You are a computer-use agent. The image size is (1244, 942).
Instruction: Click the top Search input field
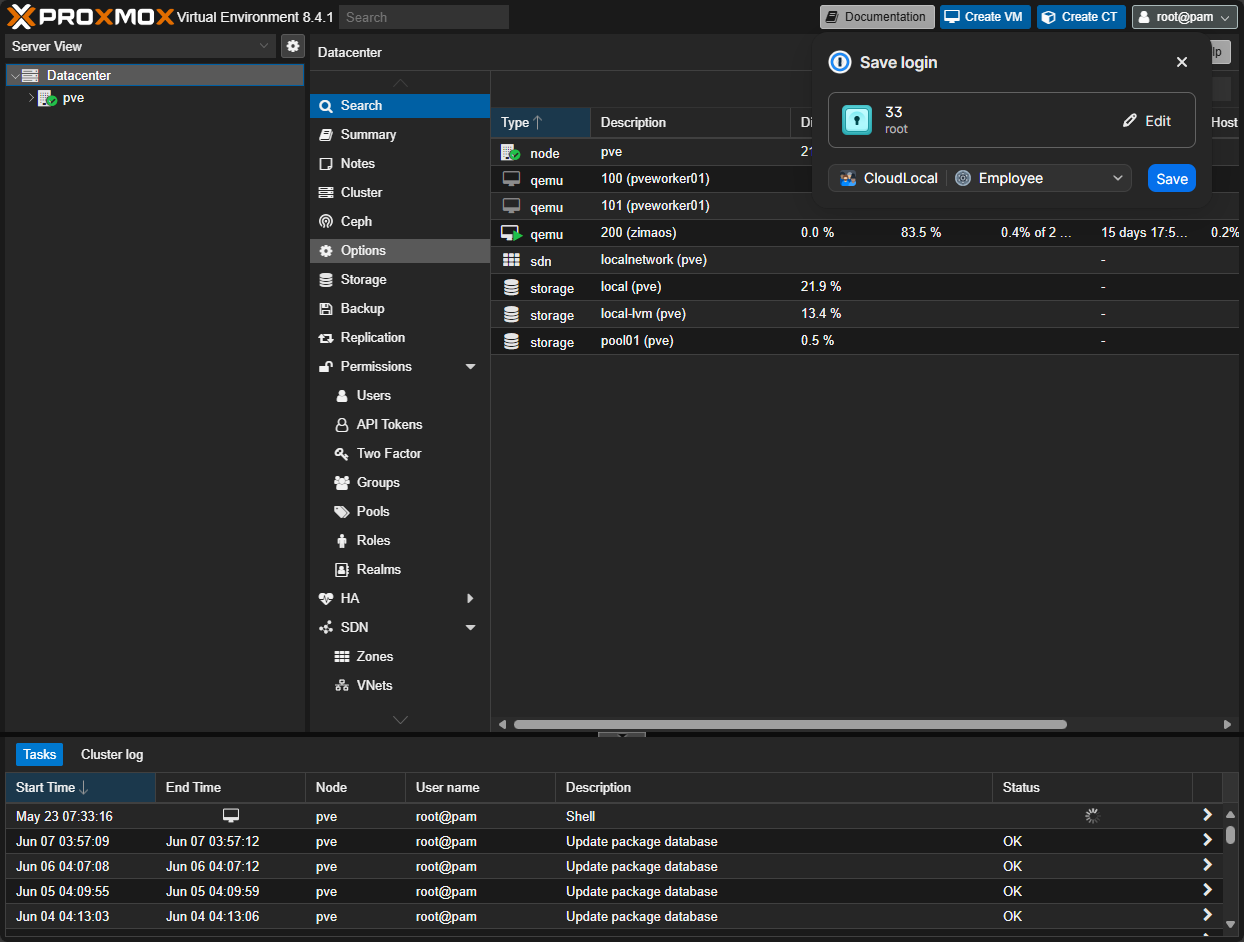click(x=424, y=17)
